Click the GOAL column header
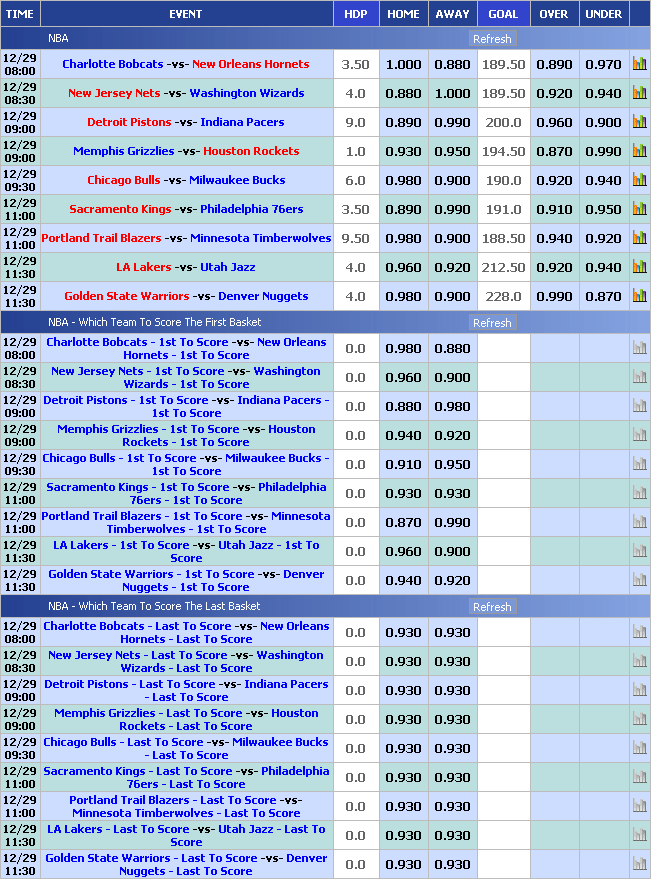 (503, 14)
